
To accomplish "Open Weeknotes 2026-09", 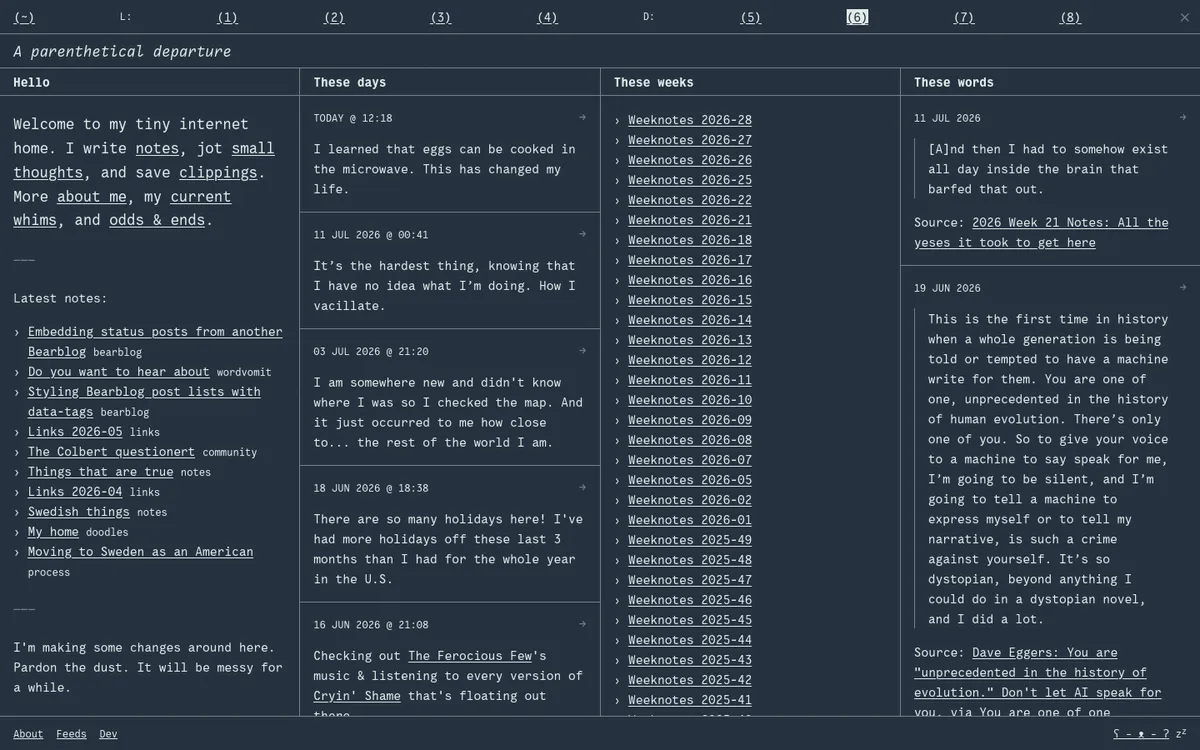I will (690, 419).
